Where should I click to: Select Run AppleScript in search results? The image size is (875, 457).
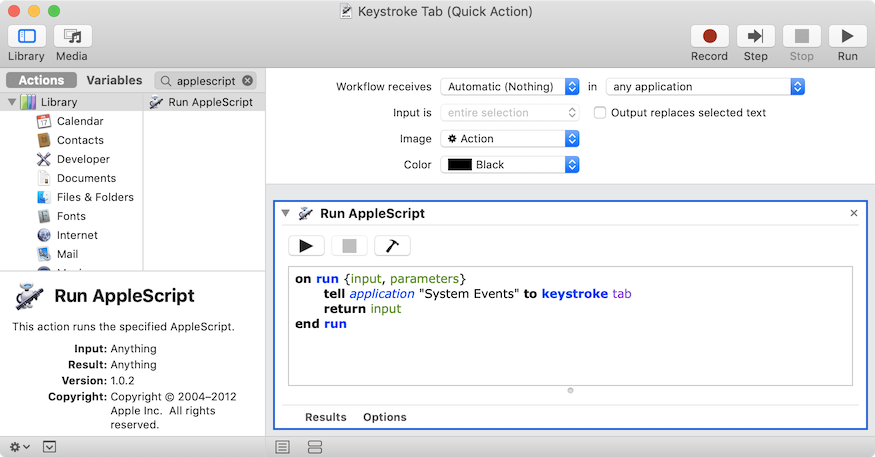(x=204, y=102)
